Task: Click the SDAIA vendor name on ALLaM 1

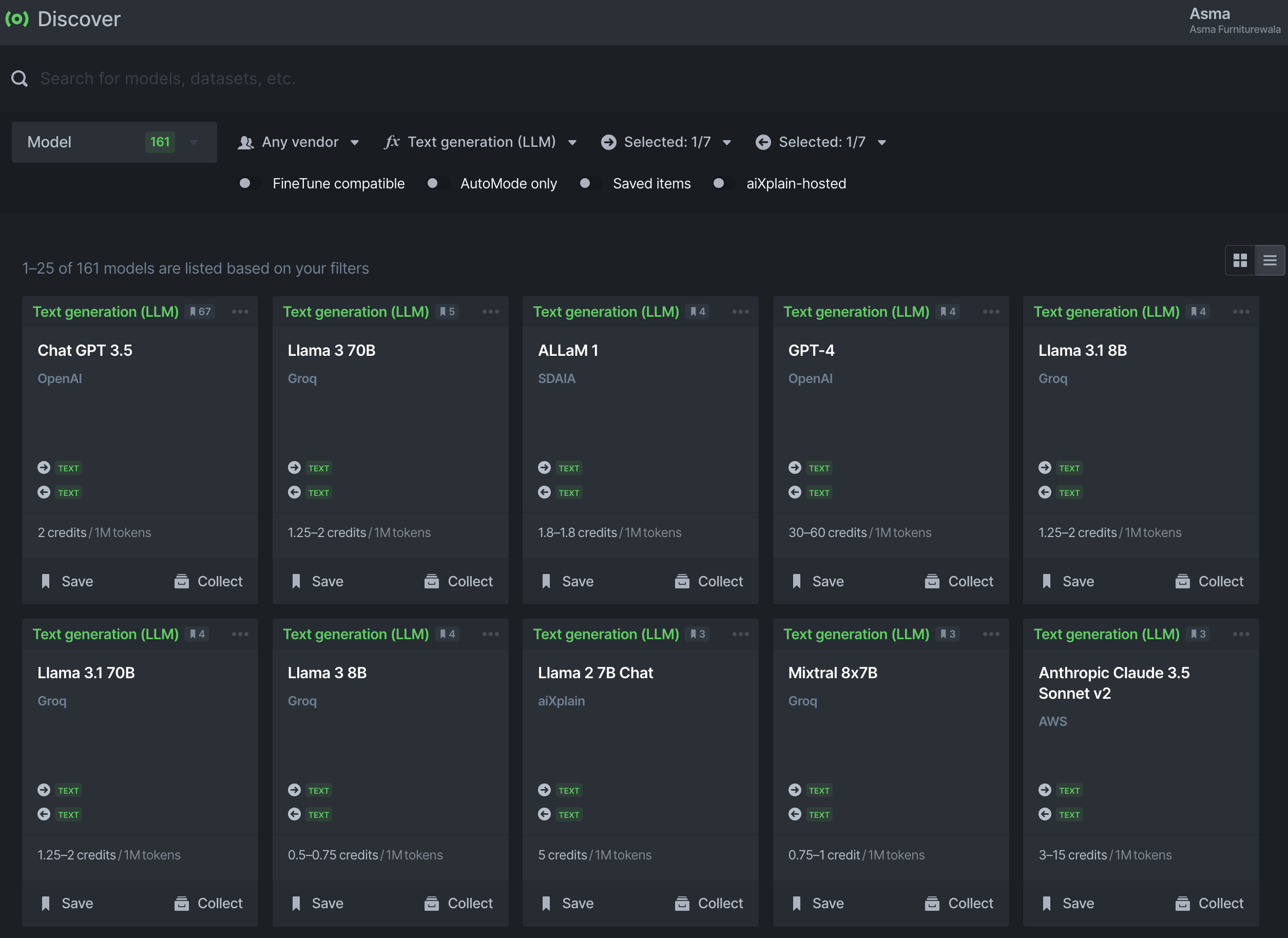Action: pyautogui.click(x=556, y=379)
